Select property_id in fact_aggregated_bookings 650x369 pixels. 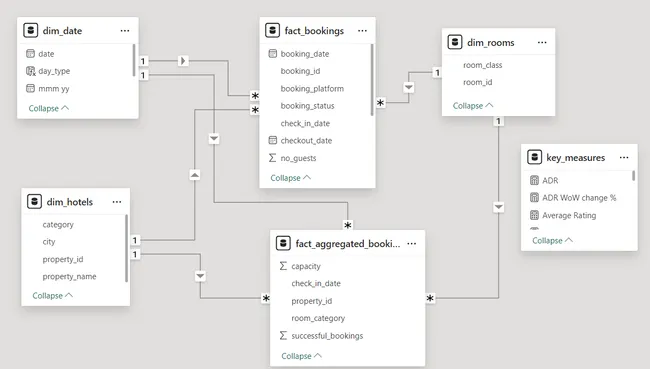[312, 301]
